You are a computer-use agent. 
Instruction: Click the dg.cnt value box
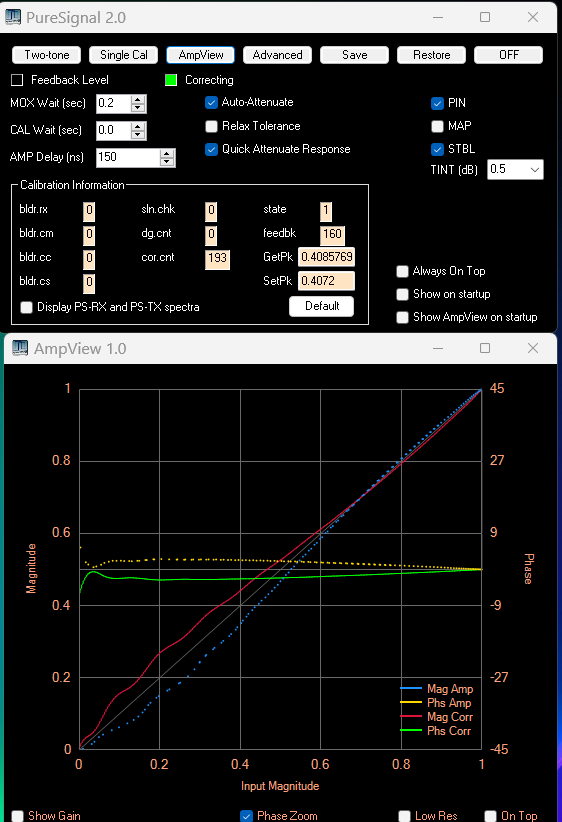pyautogui.click(x=211, y=234)
